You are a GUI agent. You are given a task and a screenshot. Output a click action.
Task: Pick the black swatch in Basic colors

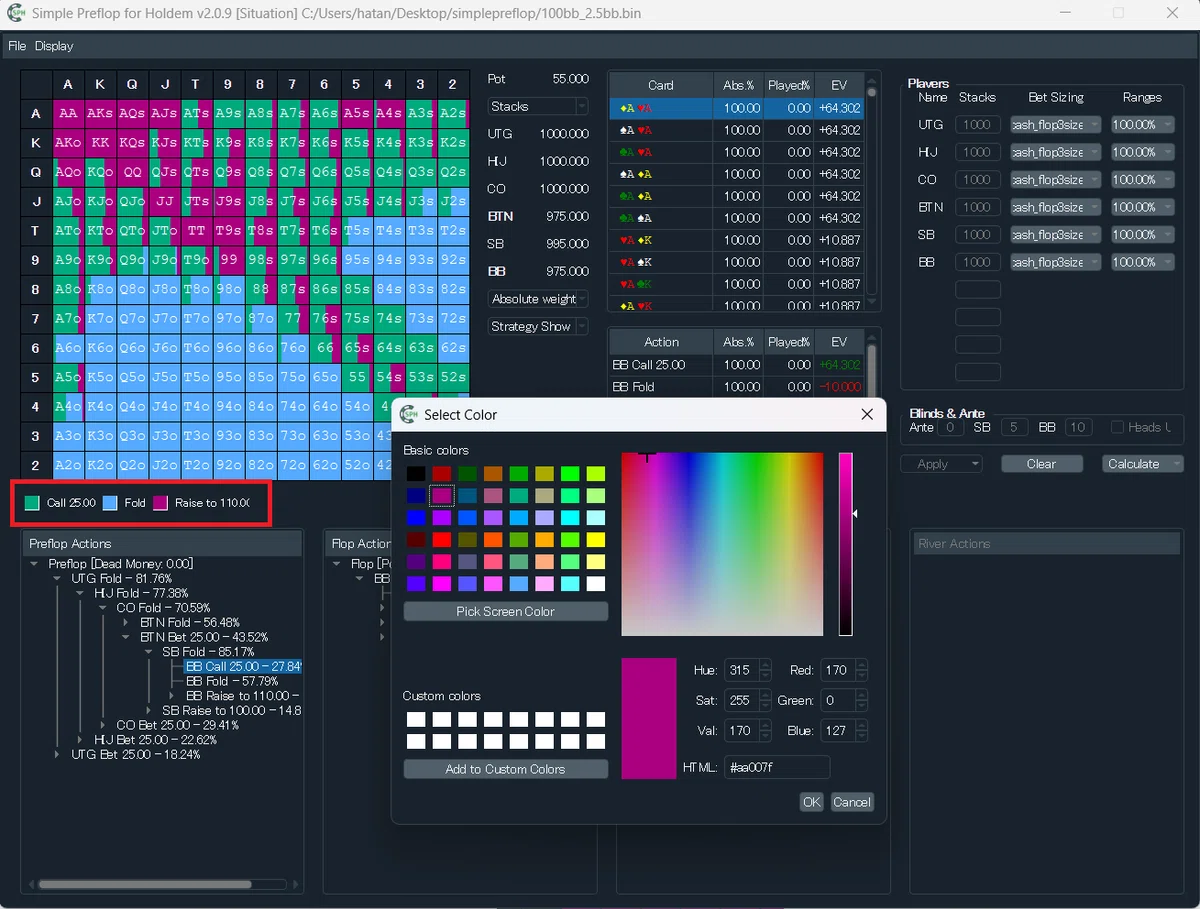coord(416,473)
